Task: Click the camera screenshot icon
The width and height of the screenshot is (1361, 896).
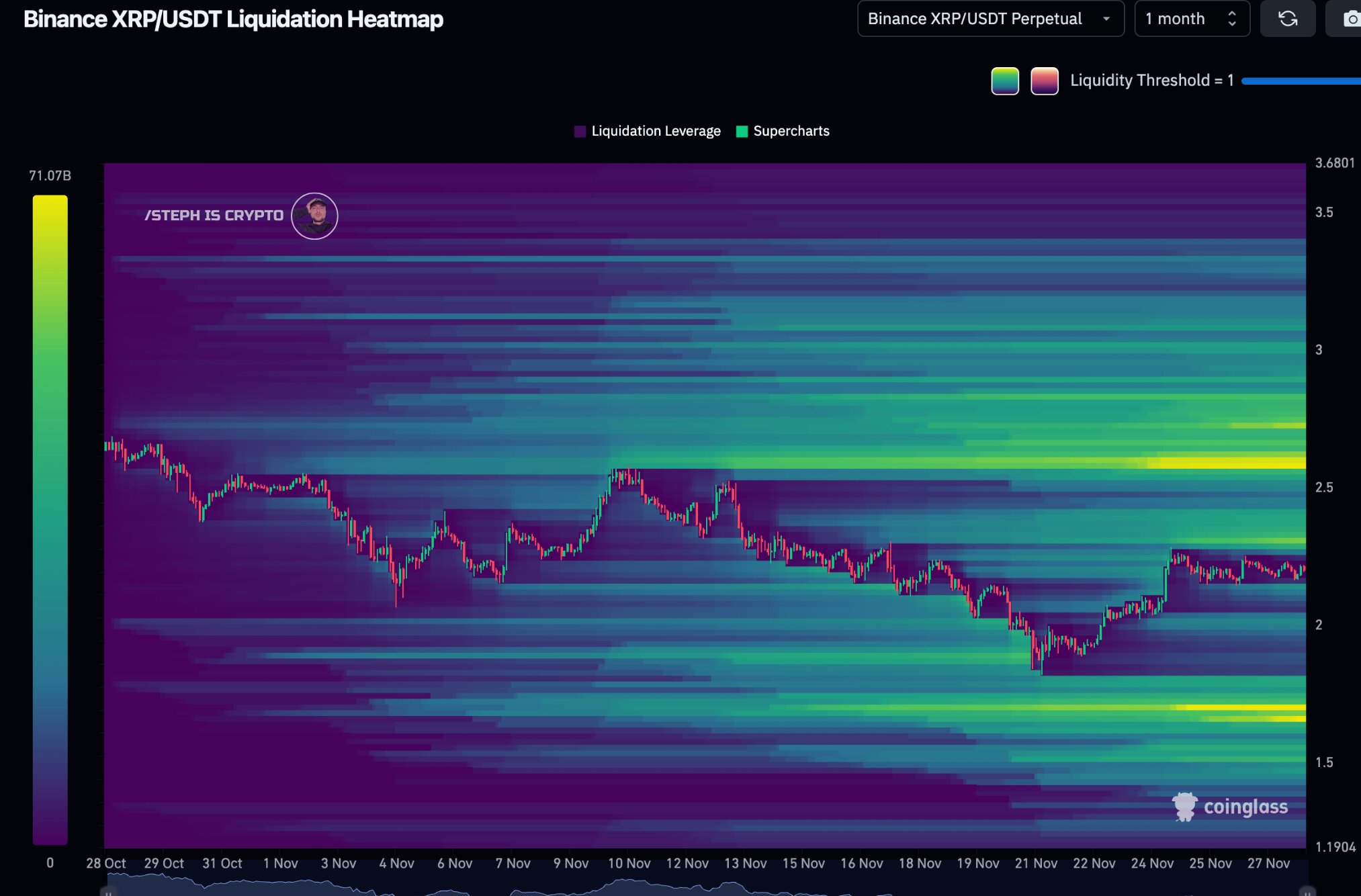Action: [x=1350, y=19]
